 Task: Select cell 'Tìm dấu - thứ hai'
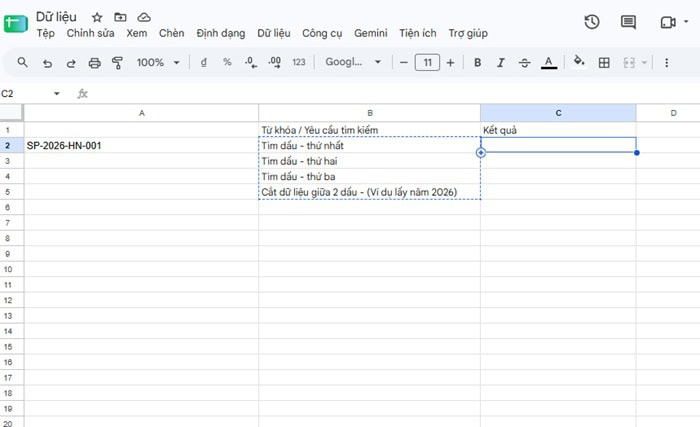(x=370, y=161)
